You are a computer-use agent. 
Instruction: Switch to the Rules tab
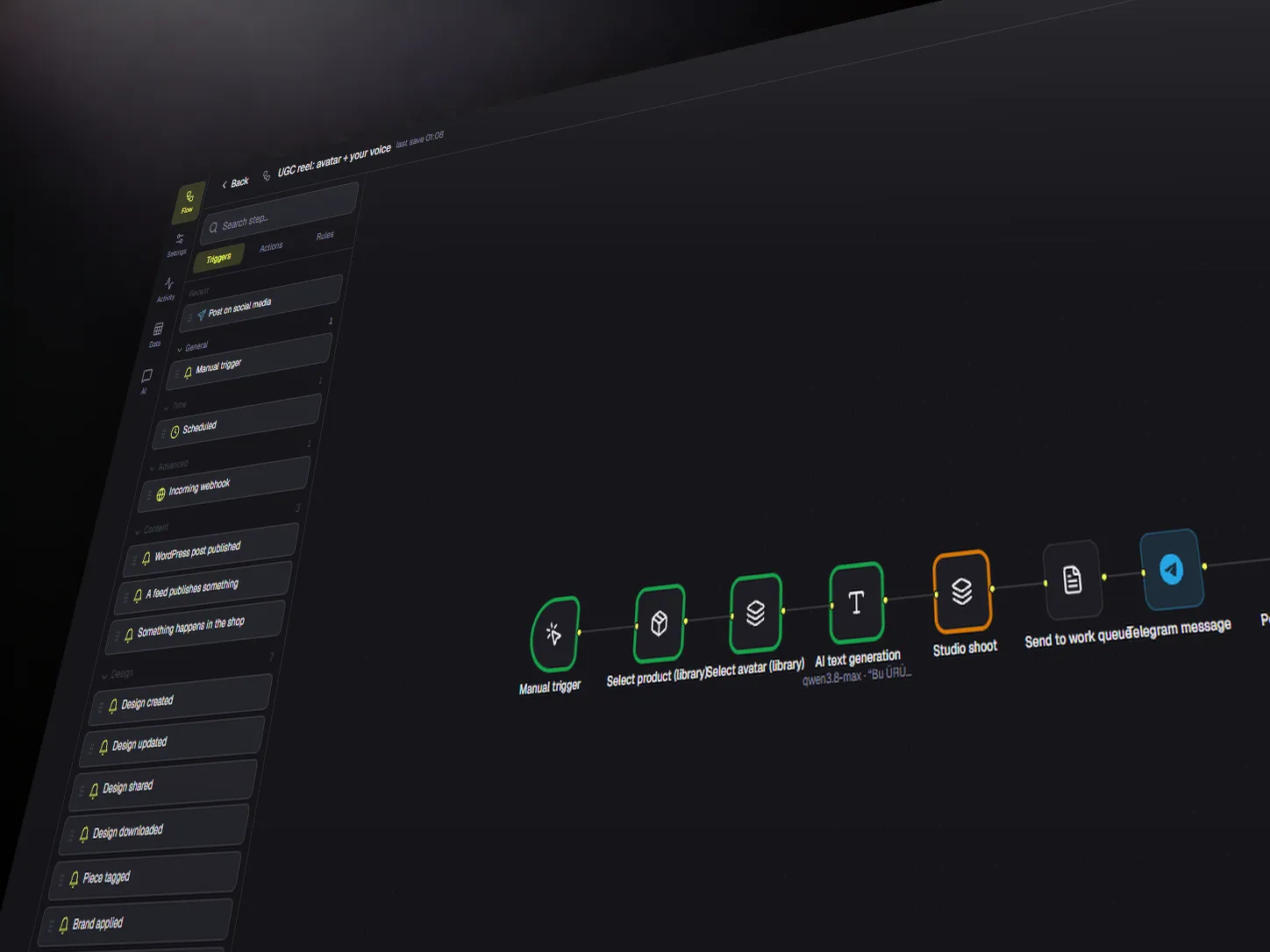325,236
